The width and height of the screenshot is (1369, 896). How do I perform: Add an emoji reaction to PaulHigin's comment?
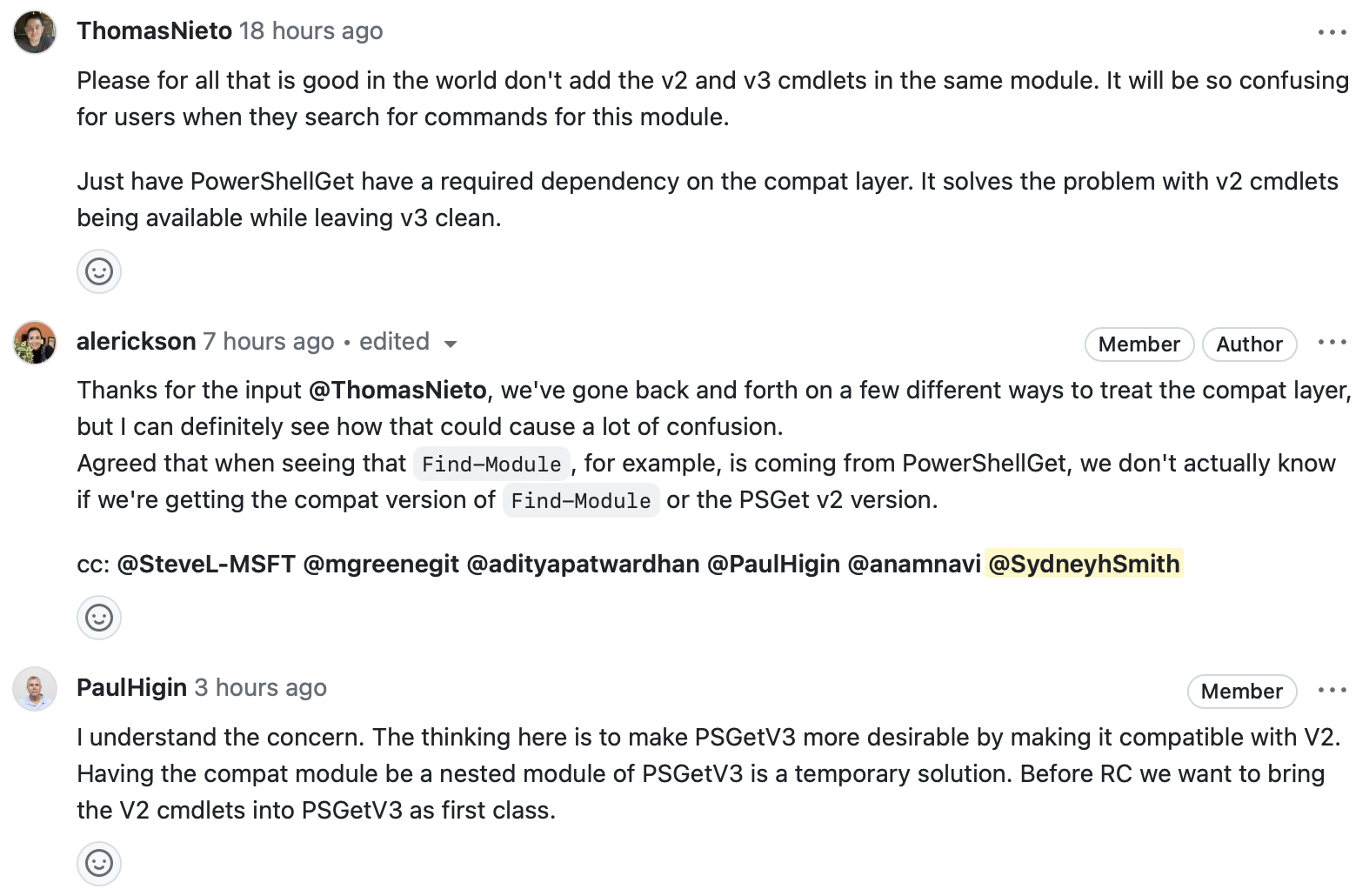pos(98,864)
